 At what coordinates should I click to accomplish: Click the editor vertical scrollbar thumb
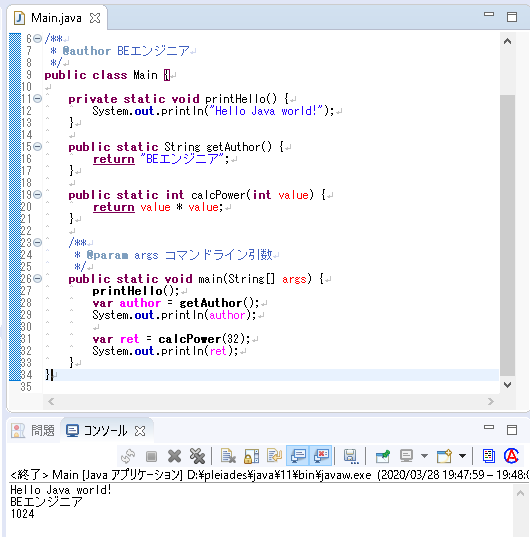tap(507, 235)
